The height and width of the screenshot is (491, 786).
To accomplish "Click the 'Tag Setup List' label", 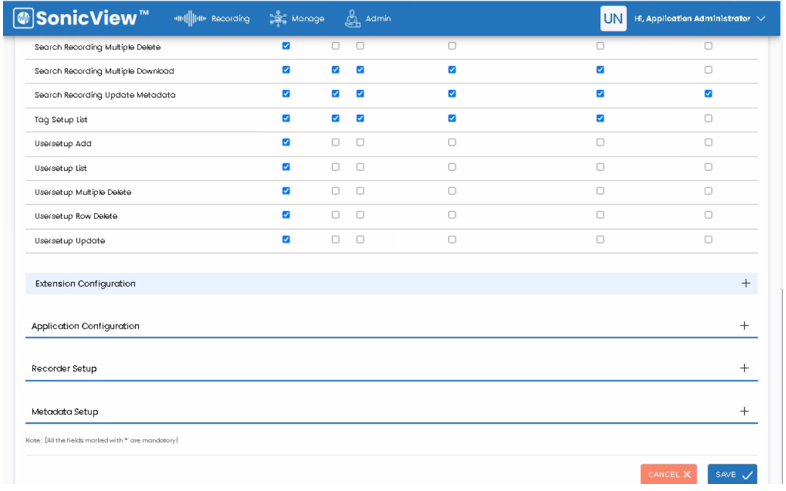I will 61,120.
